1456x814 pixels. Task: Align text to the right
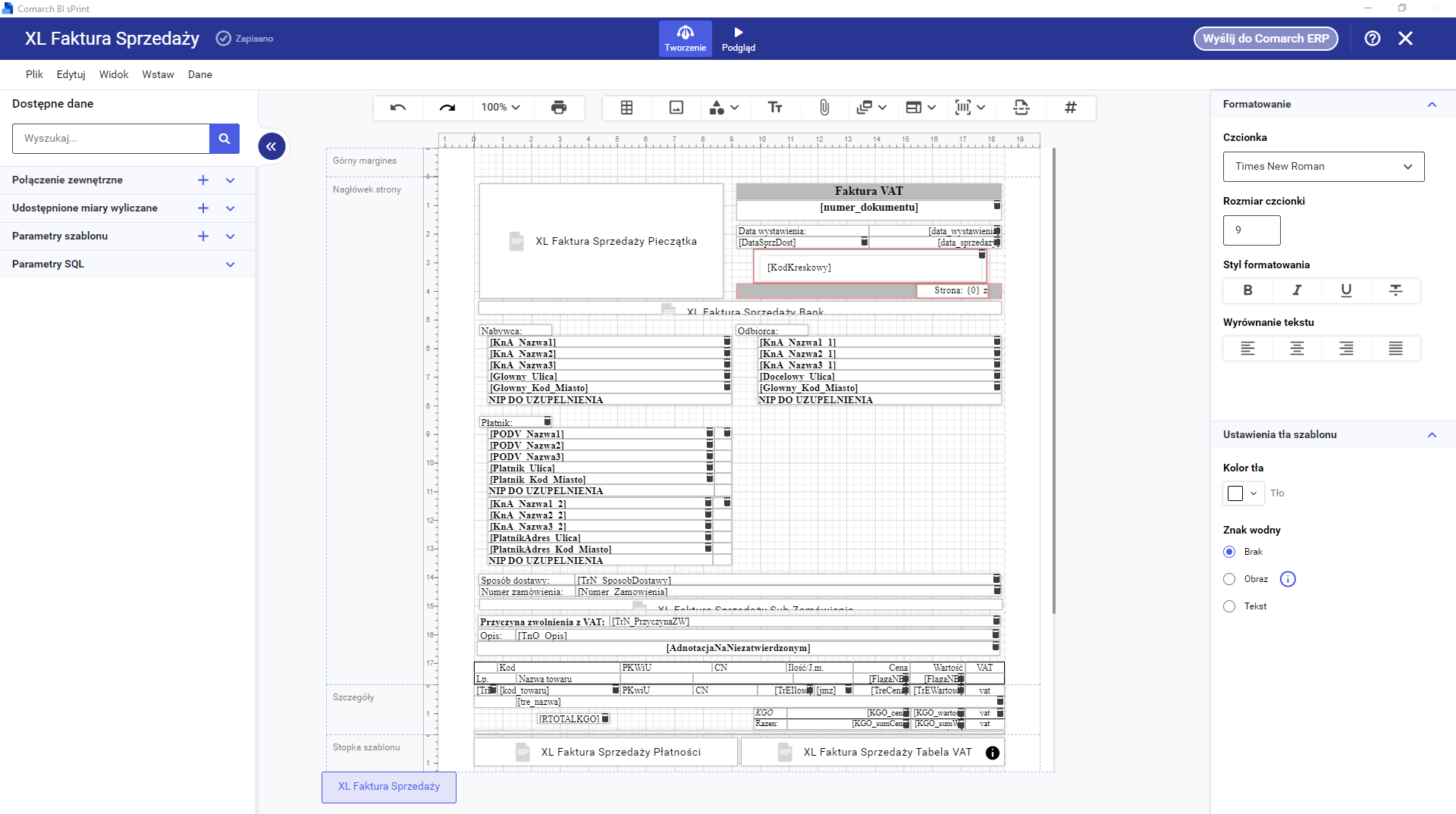click(1346, 348)
